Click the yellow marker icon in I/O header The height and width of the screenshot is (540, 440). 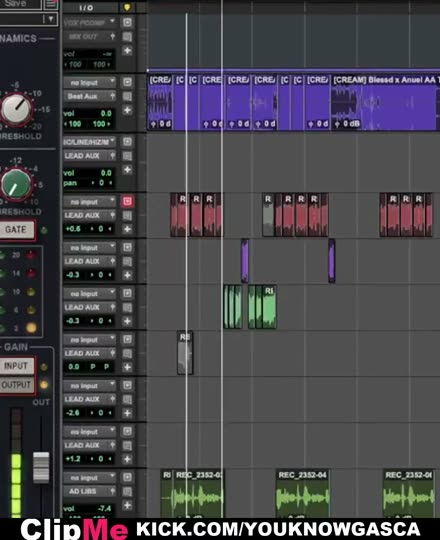click(x=127, y=8)
